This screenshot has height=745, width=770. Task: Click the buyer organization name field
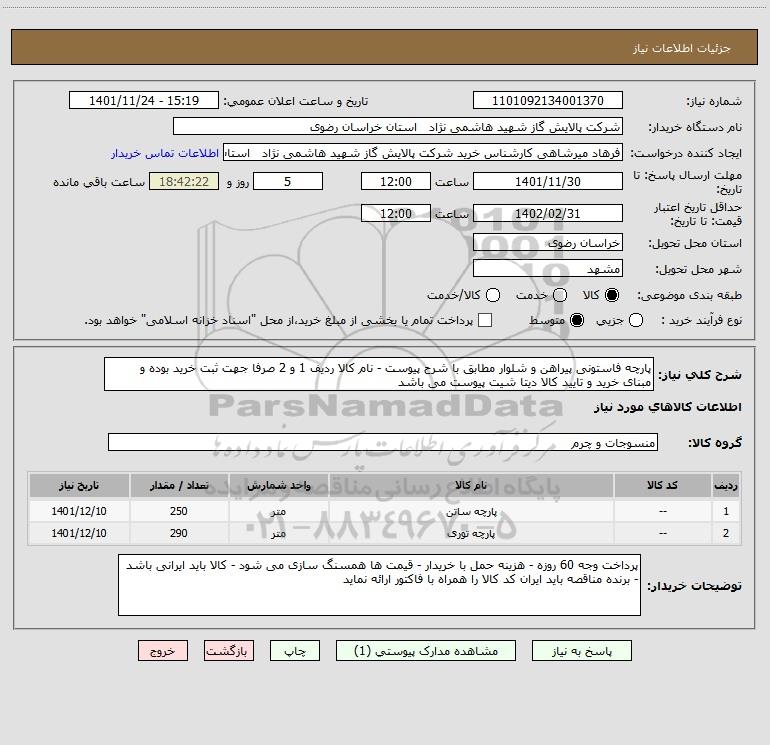[x=398, y=127]
